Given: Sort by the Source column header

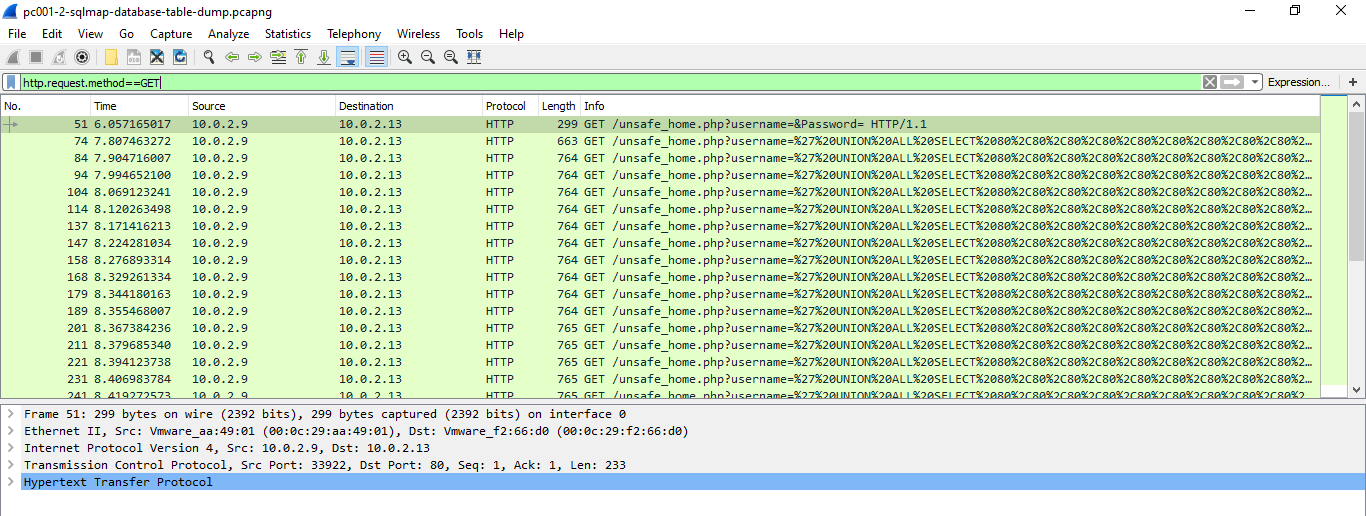Looking at the screenshot, I should point(262,106).
